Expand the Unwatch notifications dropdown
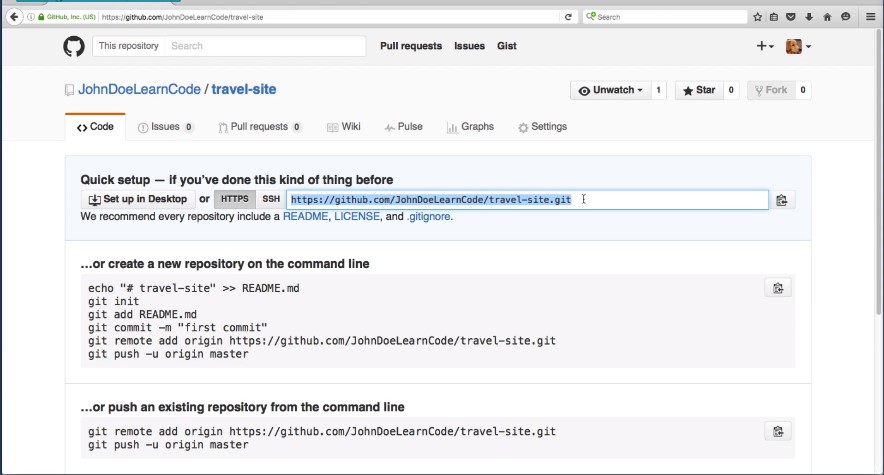The image size is (884, 475). tap(611, 90)
